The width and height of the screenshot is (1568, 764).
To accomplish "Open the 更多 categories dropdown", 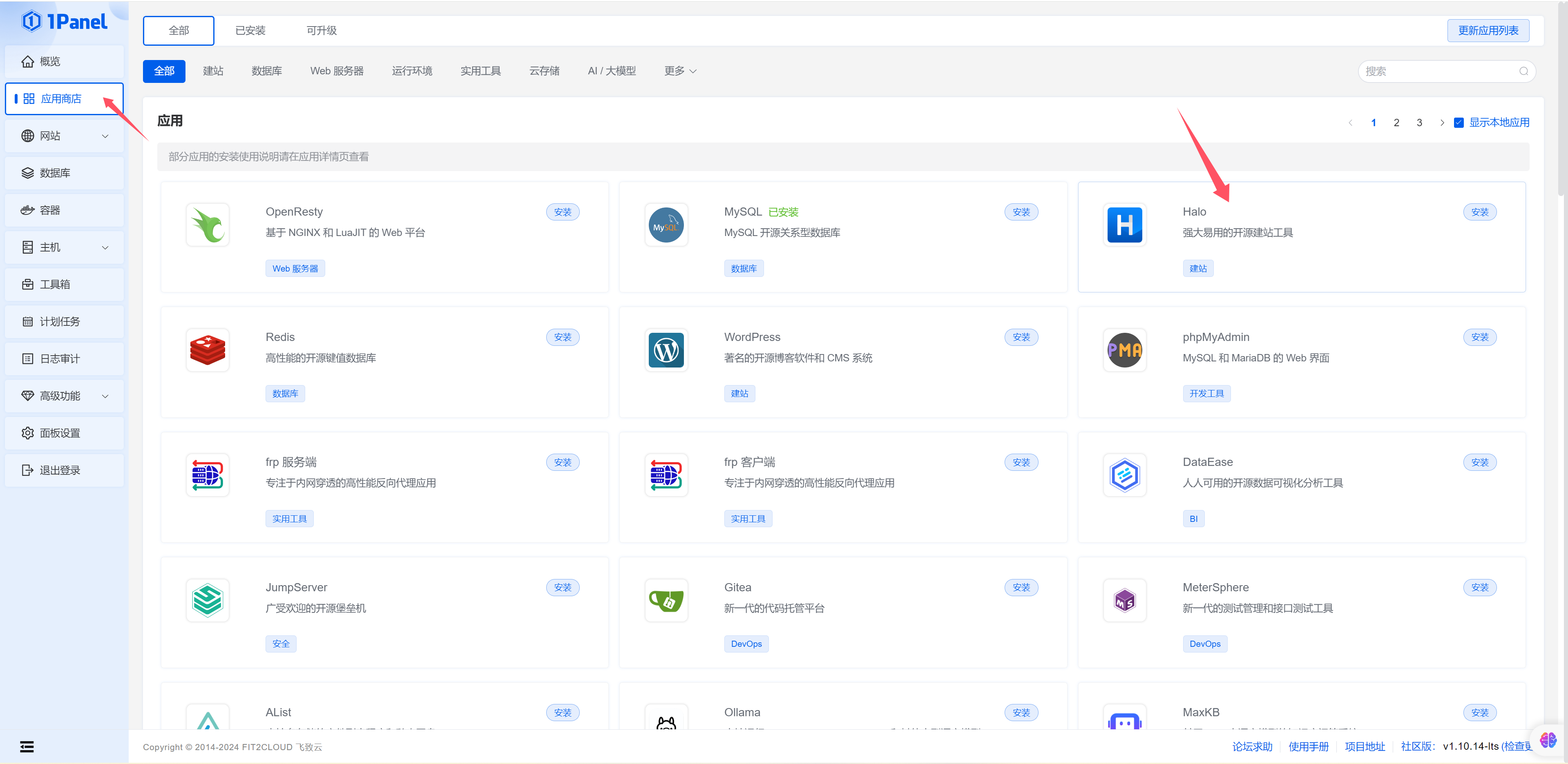I will coord(680,71).
